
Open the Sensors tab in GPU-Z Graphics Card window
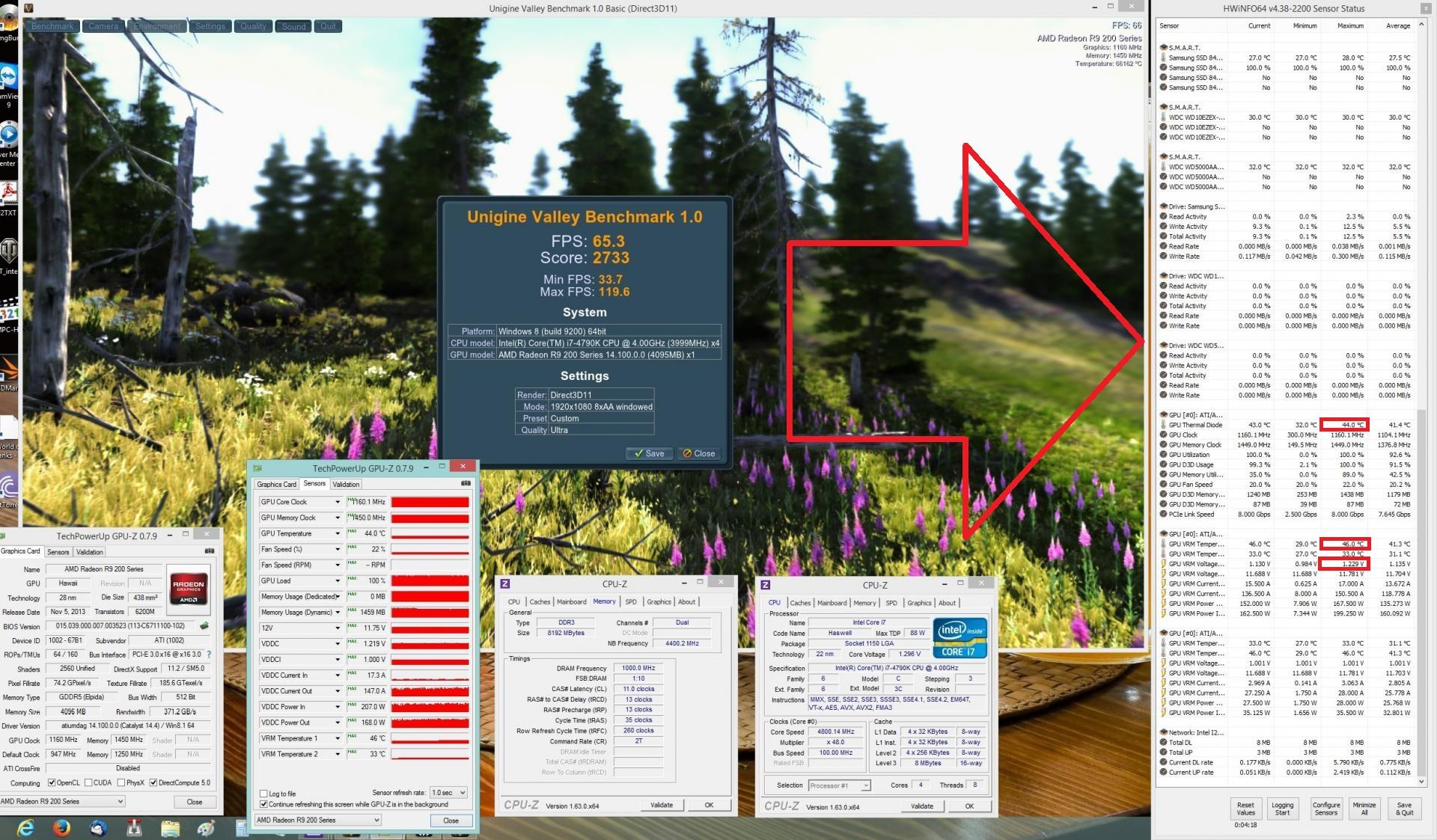[58, 552]
